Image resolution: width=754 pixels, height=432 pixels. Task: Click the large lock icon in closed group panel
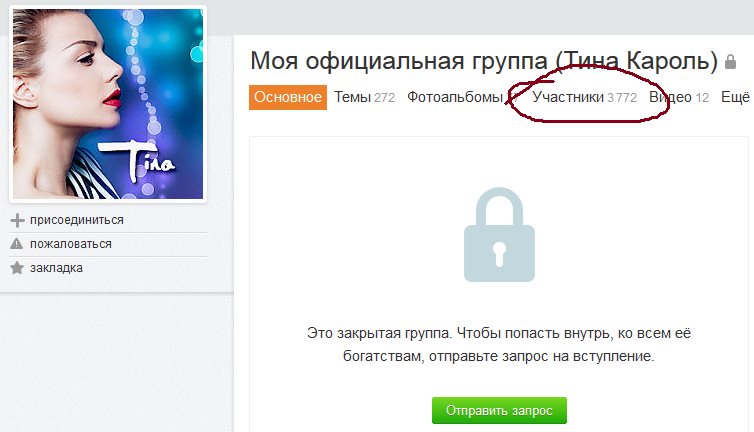(499, 234)
